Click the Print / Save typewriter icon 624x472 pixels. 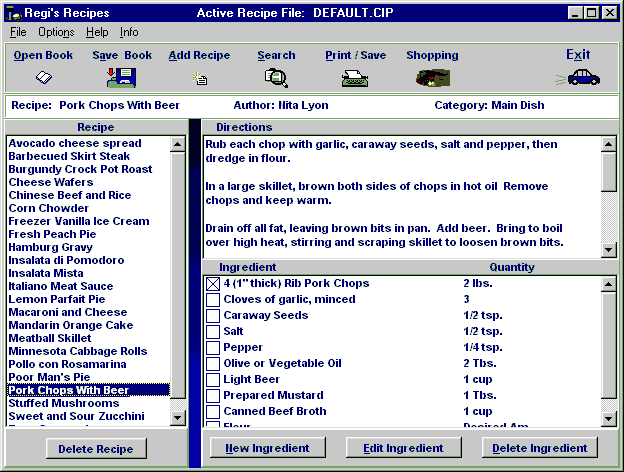pos(355,78)
